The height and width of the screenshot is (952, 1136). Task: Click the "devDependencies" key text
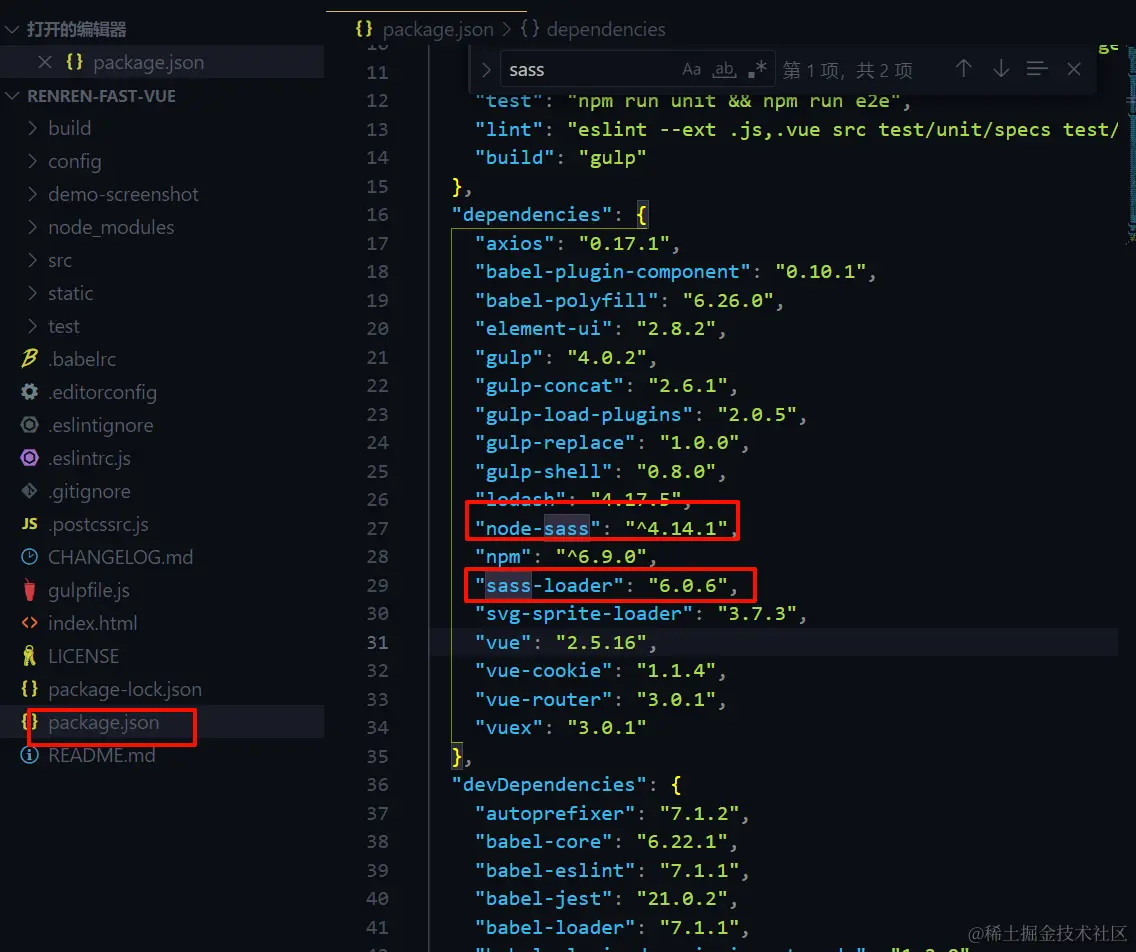[x=548, y=785]
